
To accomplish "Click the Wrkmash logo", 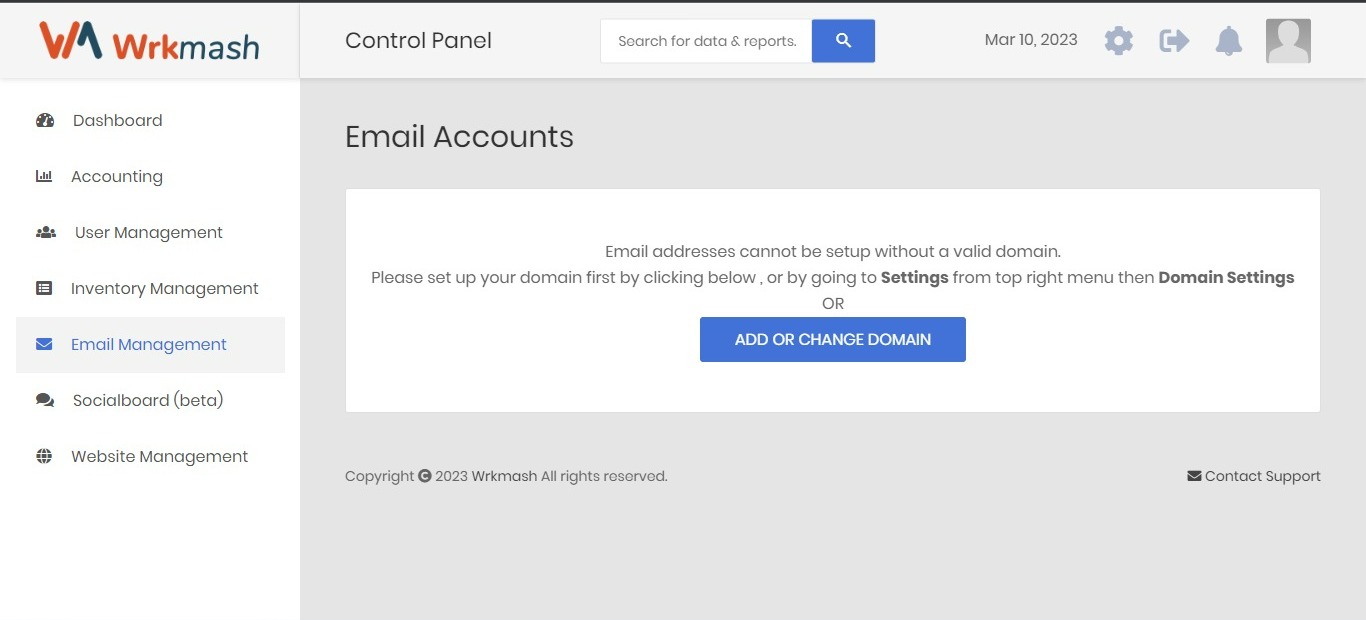I will [149, 42].
